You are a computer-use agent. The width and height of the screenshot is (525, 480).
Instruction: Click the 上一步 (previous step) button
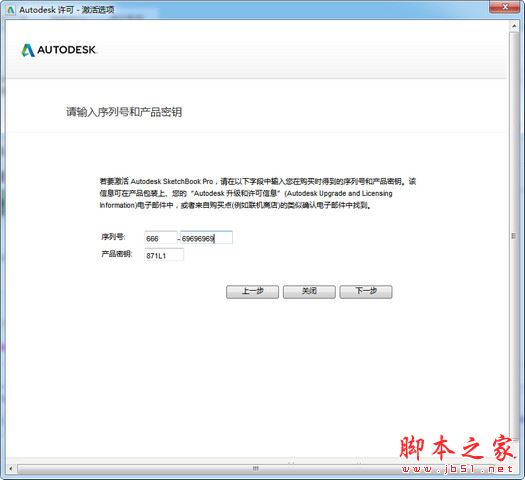(252, 292)
